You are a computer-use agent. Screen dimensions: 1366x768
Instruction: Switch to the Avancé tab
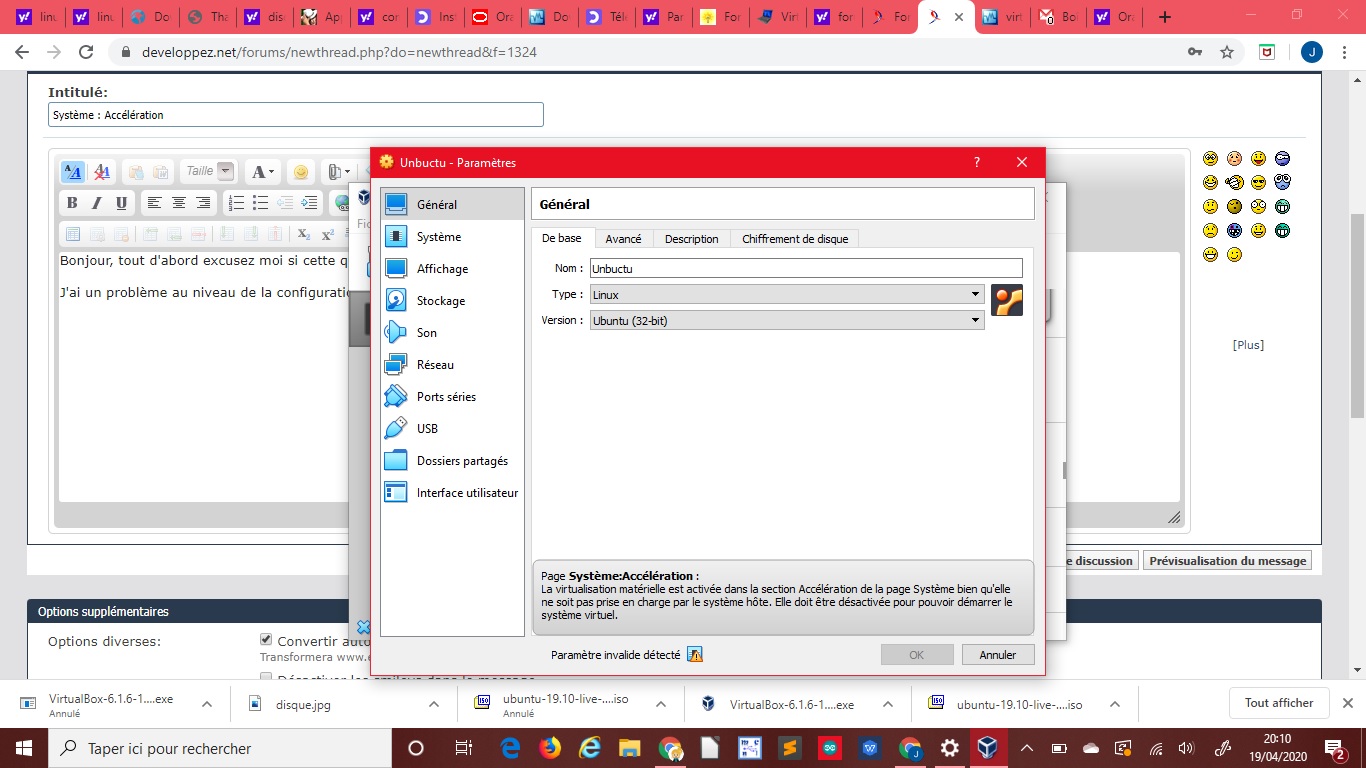tap(624, 239)
